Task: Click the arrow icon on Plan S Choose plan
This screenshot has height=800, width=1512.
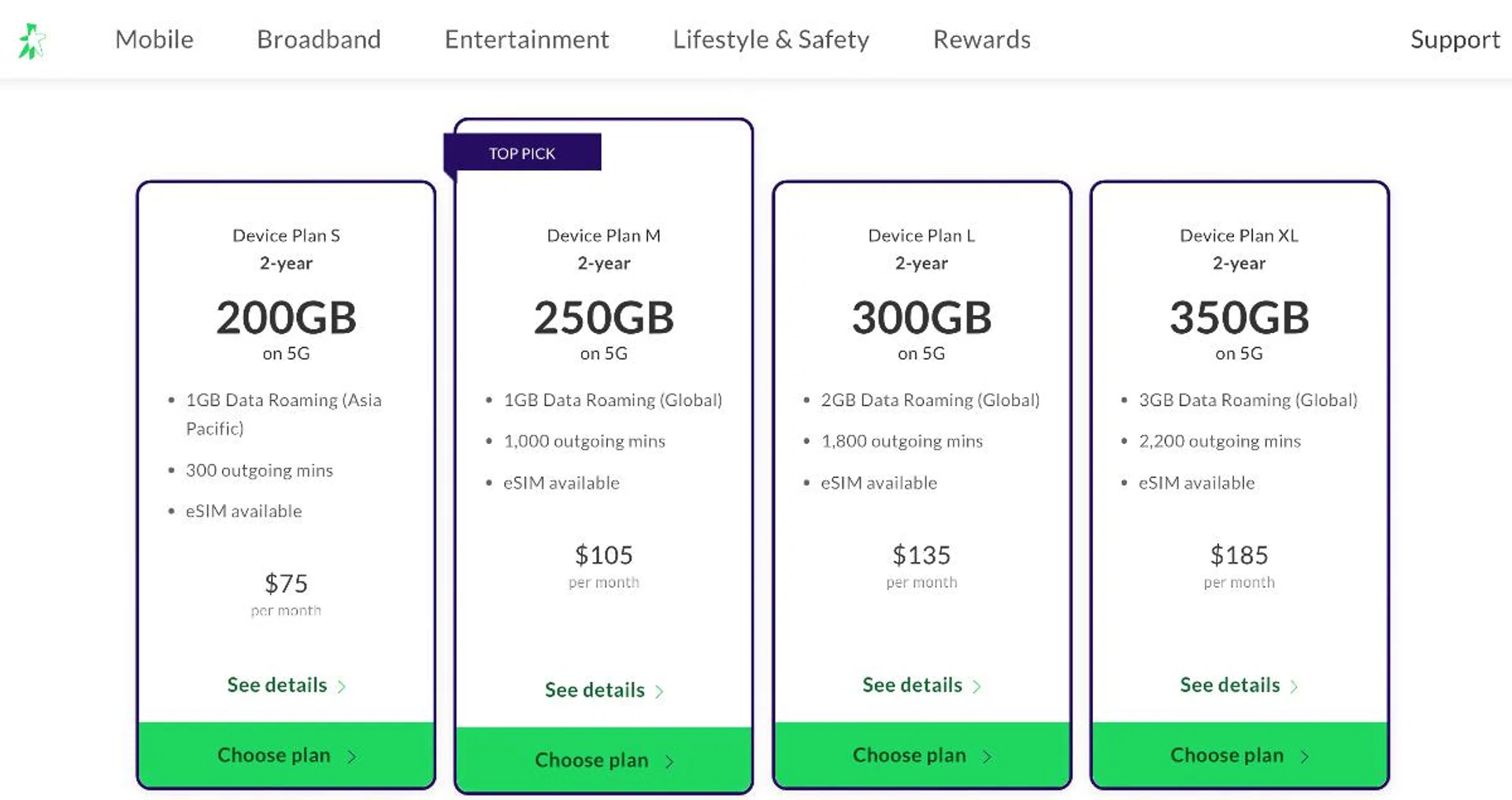Action: 352,757
